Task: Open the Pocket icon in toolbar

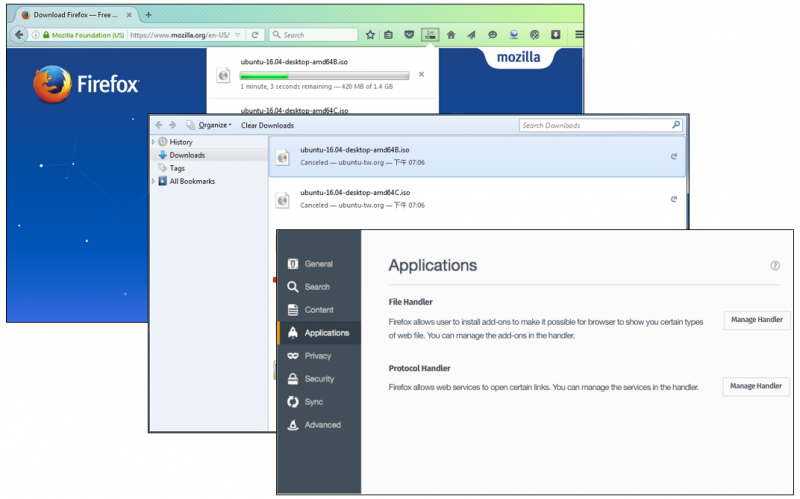Action: tap(409, 34)
